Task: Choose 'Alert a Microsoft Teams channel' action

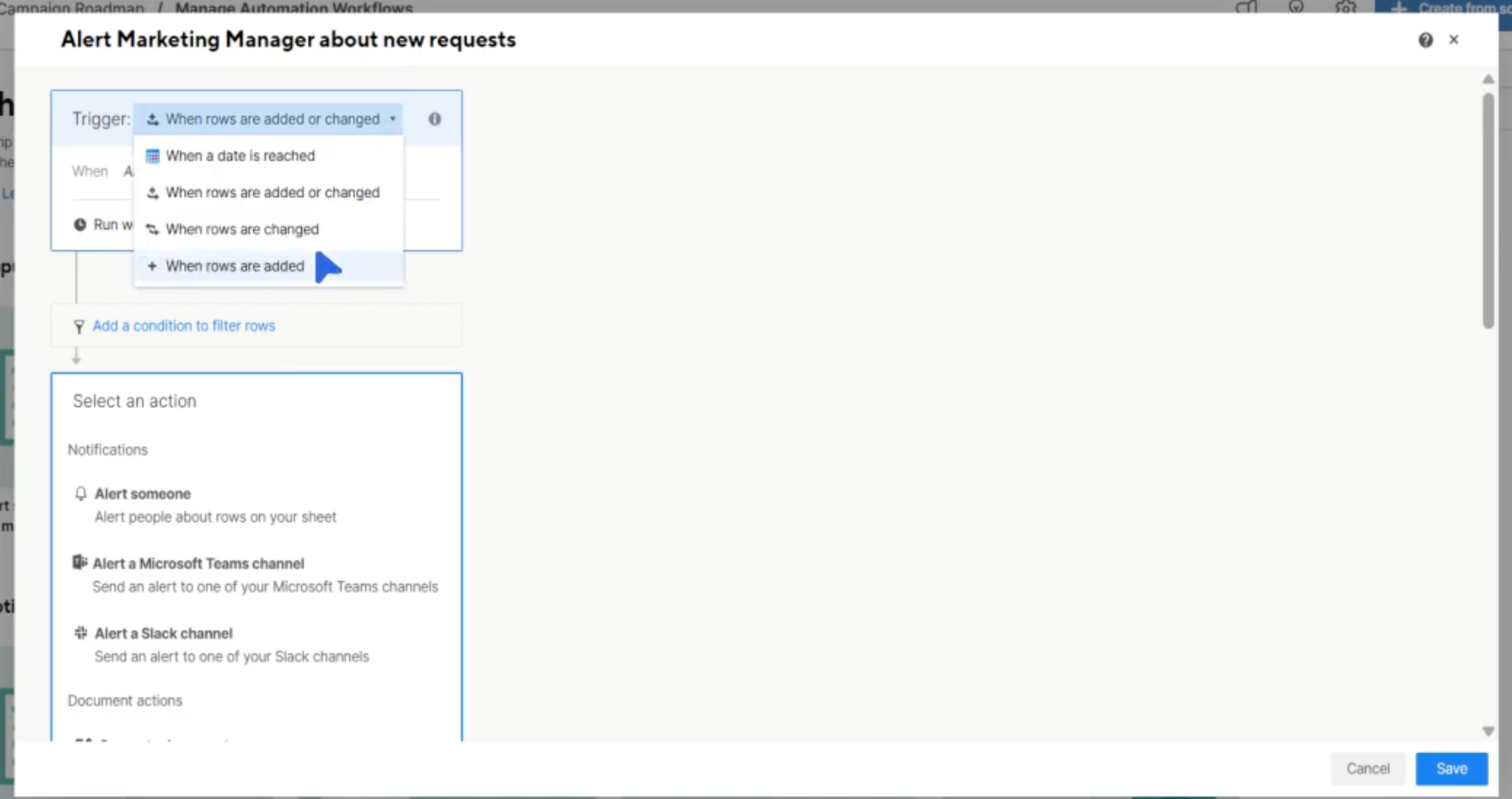Action: 255,575
